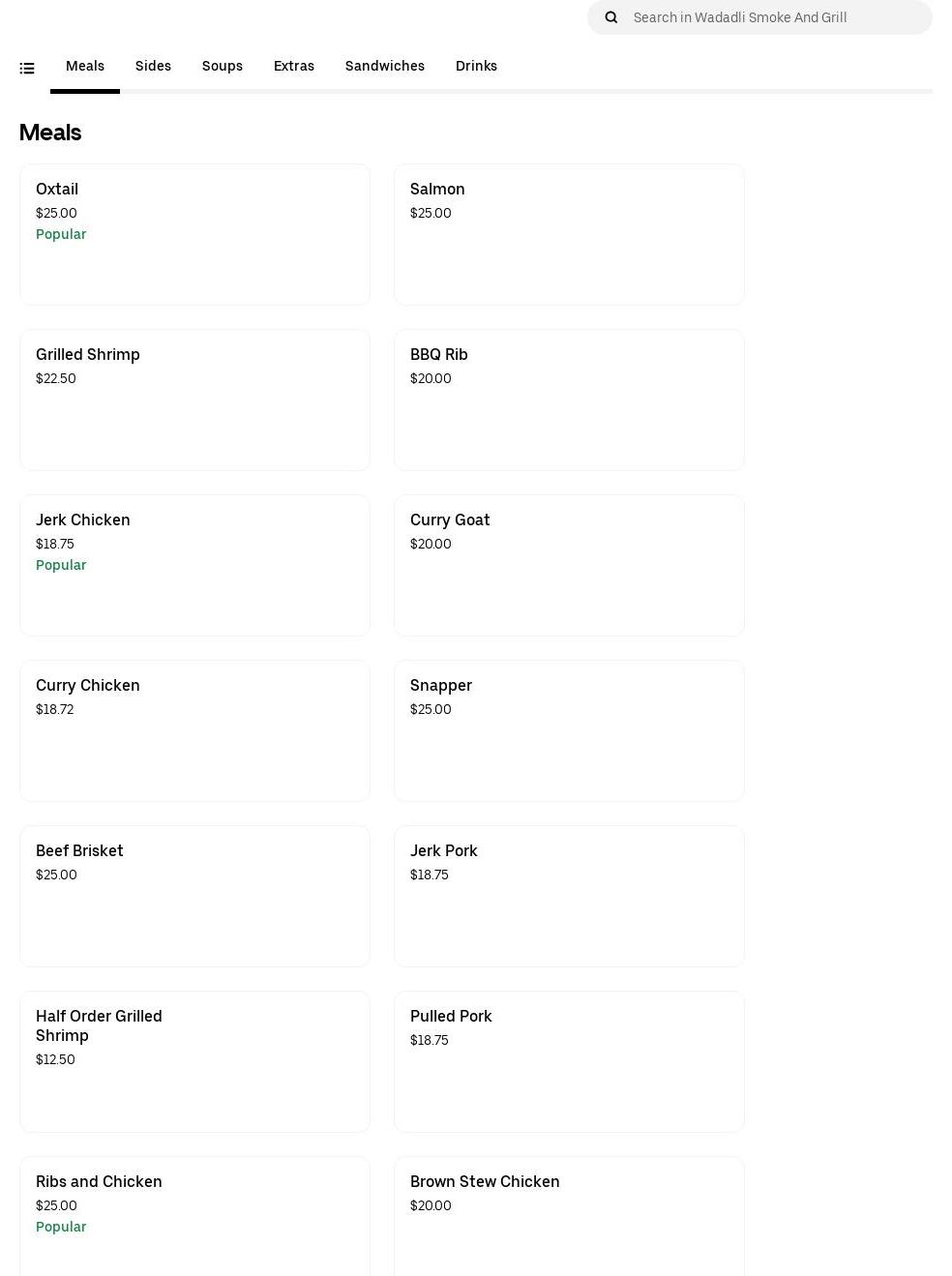The height and width of the screenshot is (1276, 952).
Task: Switch to the Sides tab
Action: 153,66
